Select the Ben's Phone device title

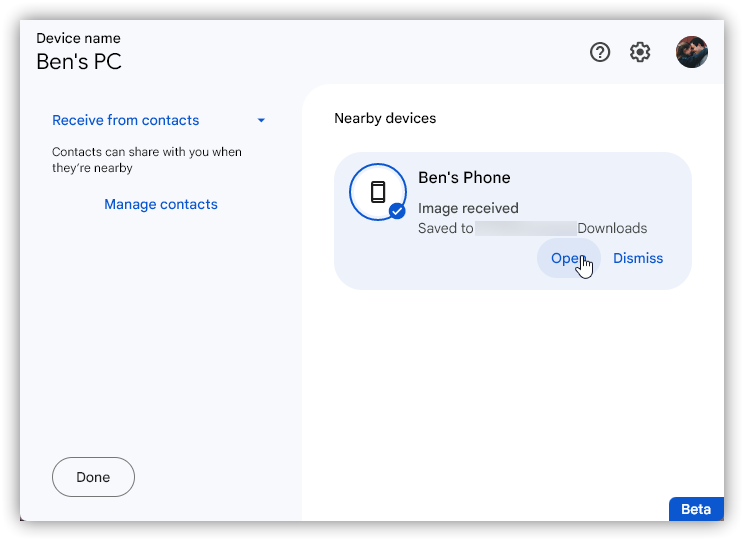tap(464, 177)
